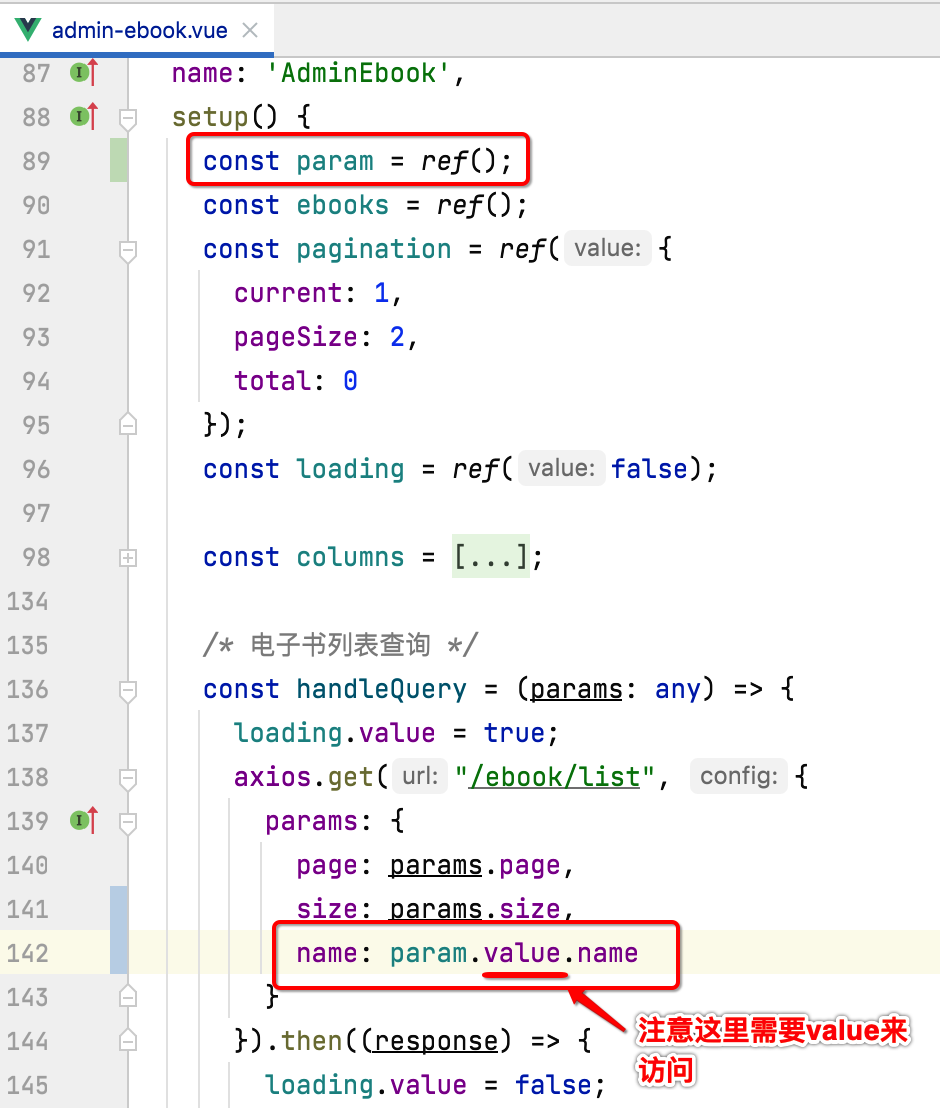Click the url: parameter hint
940x1108 pixels.
point(420,776)
